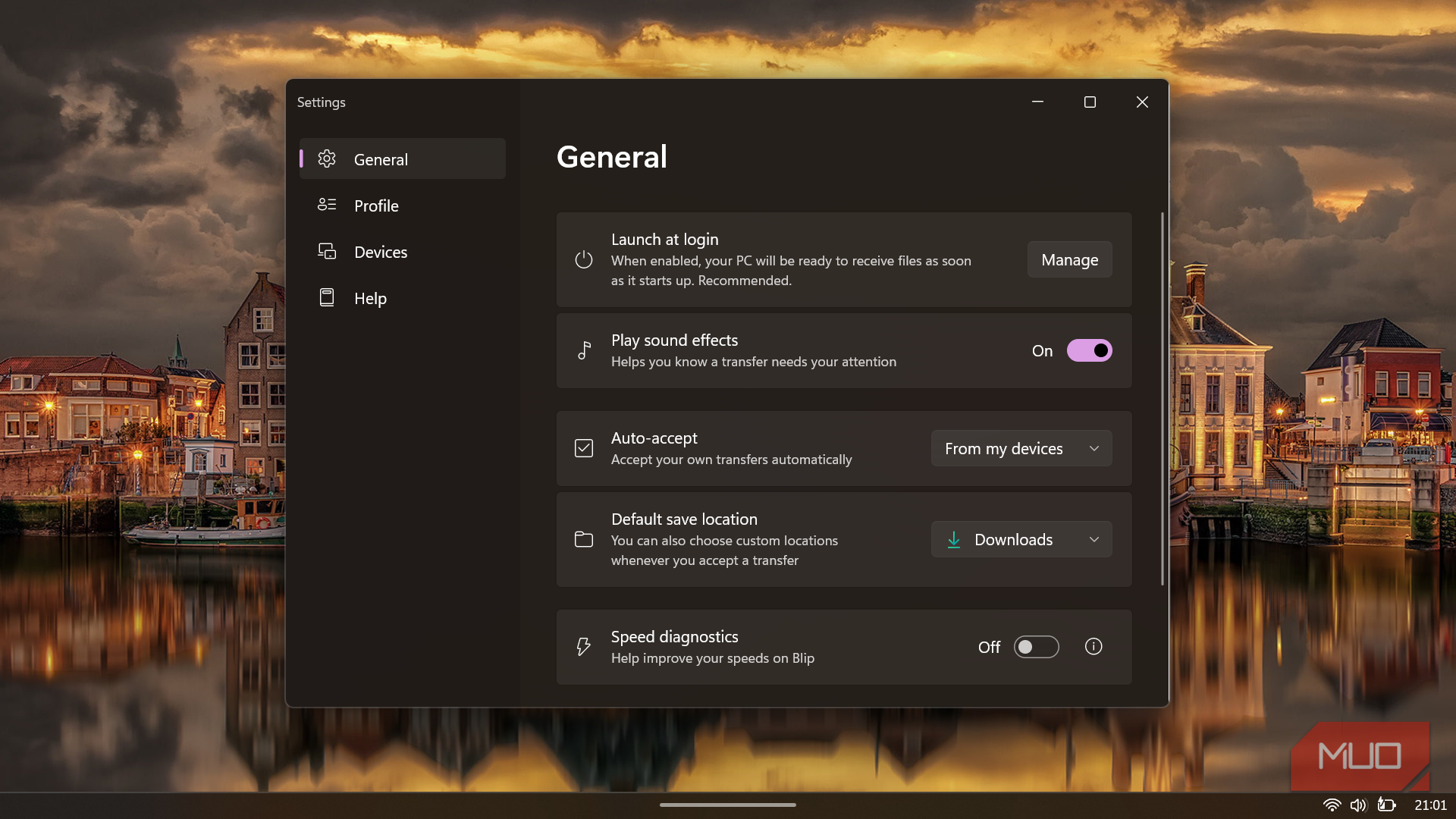Select the General section label
This screenshot has width=1456, height=819.
(381, 159)
